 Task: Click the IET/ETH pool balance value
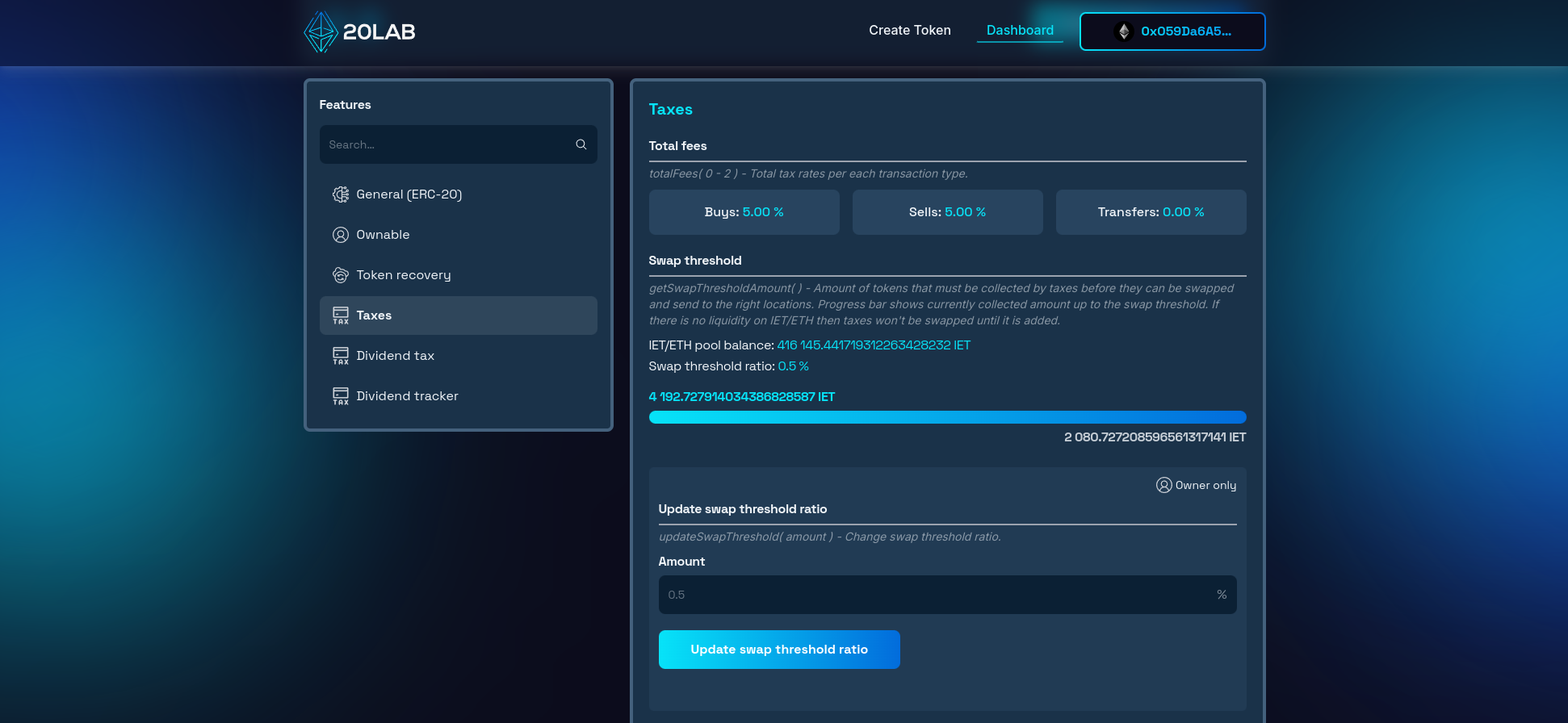pos(874,345)
